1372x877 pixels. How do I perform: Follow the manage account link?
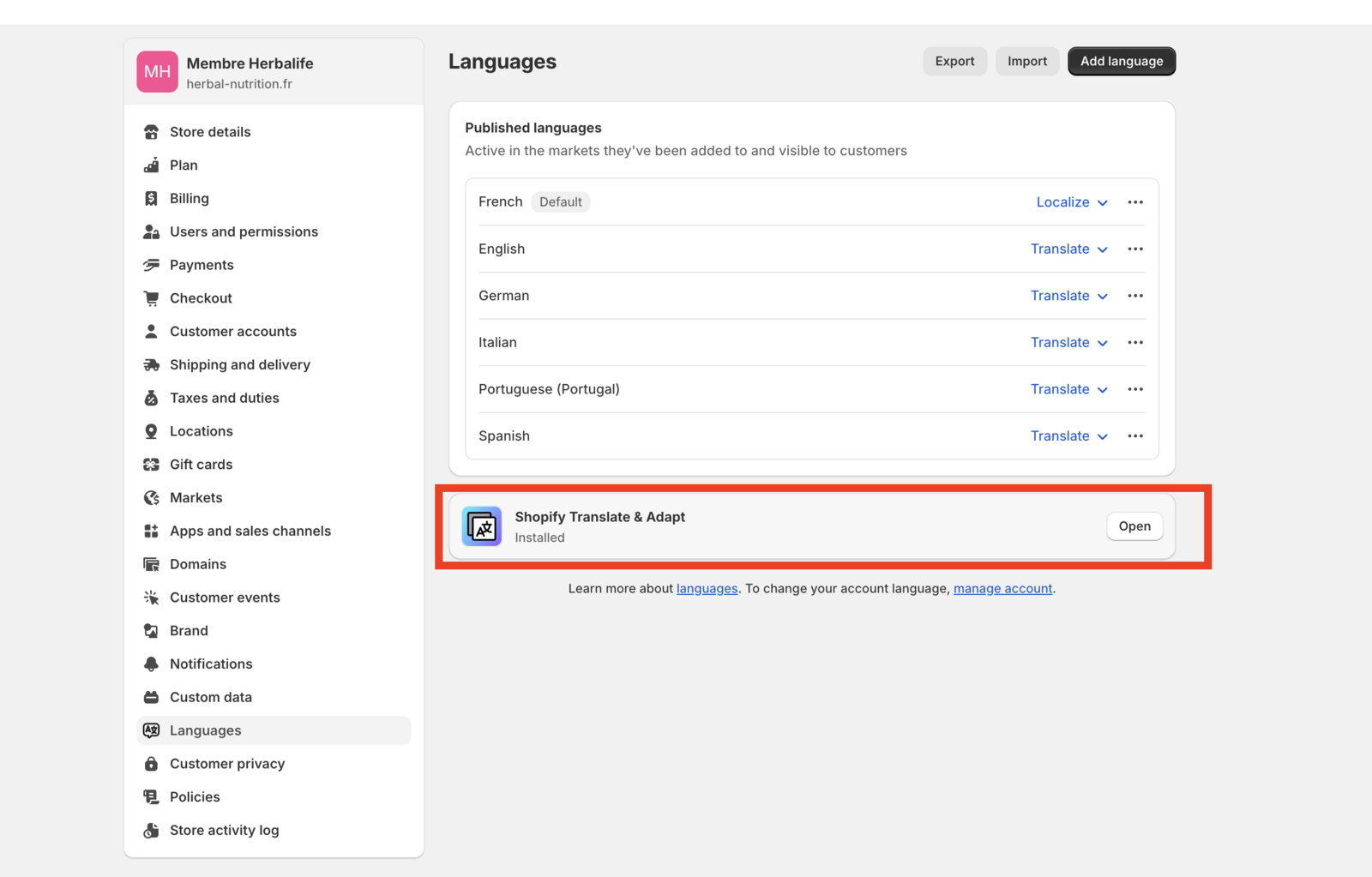point(1002,589)
